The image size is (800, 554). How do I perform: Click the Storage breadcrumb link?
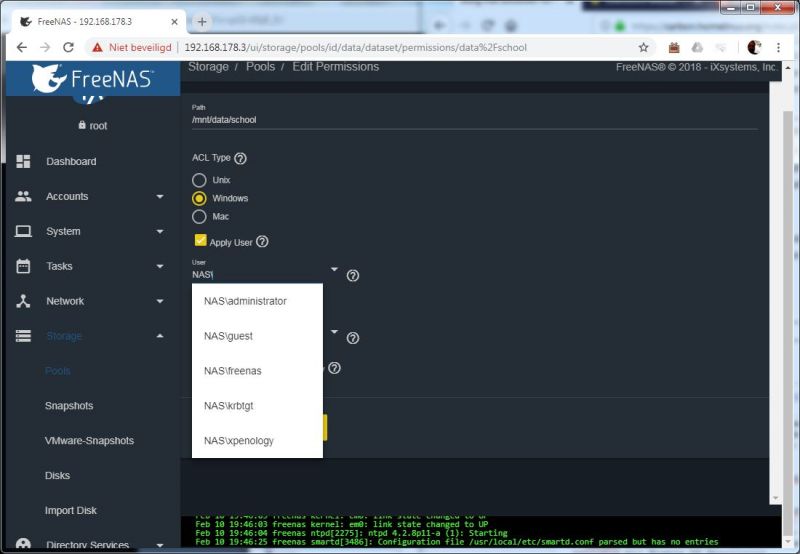click(208, 67)
